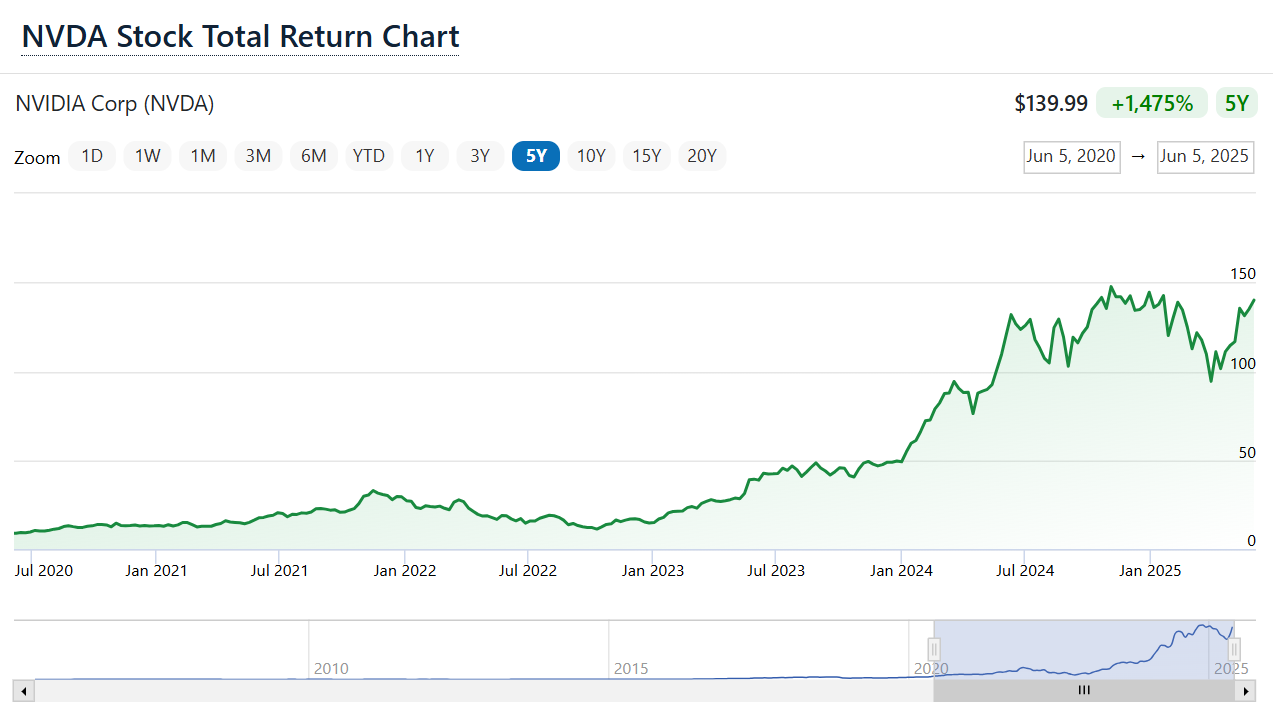Viewport: 1273px width, 715px height.
Task: Grab the right navigator range handle
Action: click(1234, 651)
